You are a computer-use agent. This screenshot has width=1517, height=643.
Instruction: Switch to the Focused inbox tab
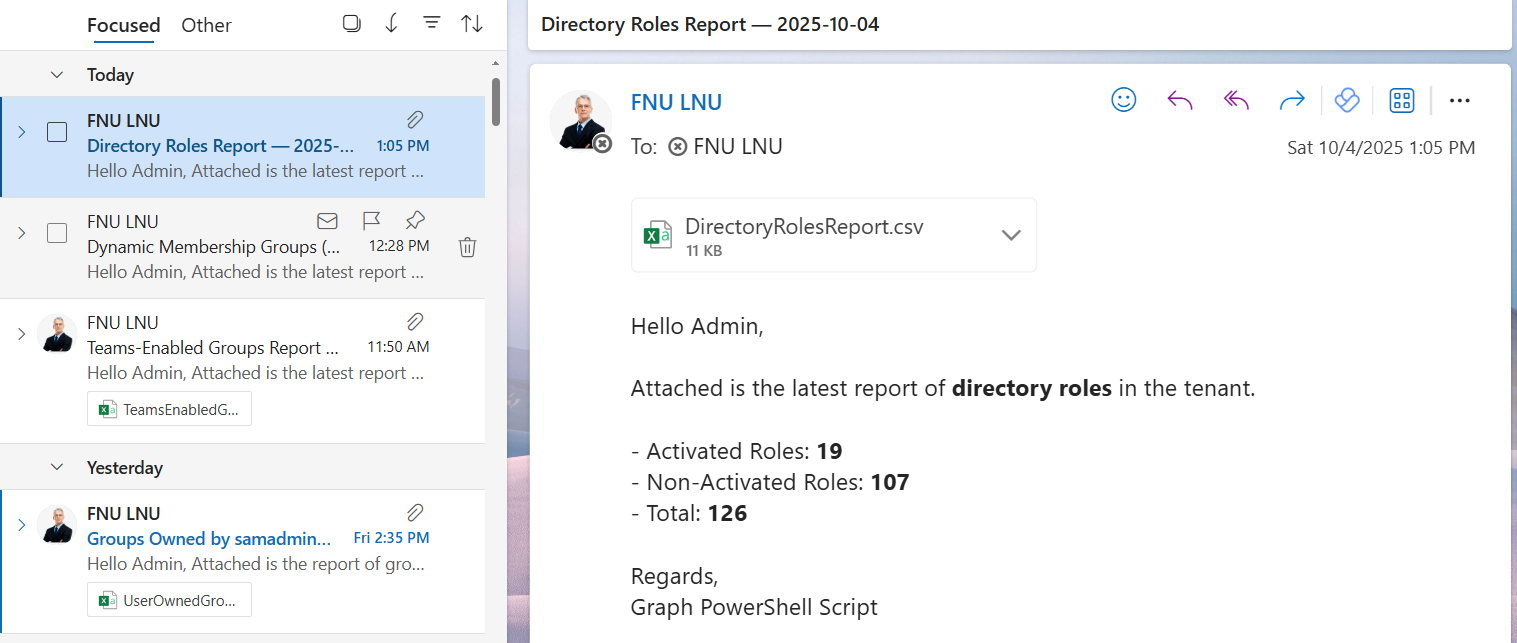tap(123, 25)
